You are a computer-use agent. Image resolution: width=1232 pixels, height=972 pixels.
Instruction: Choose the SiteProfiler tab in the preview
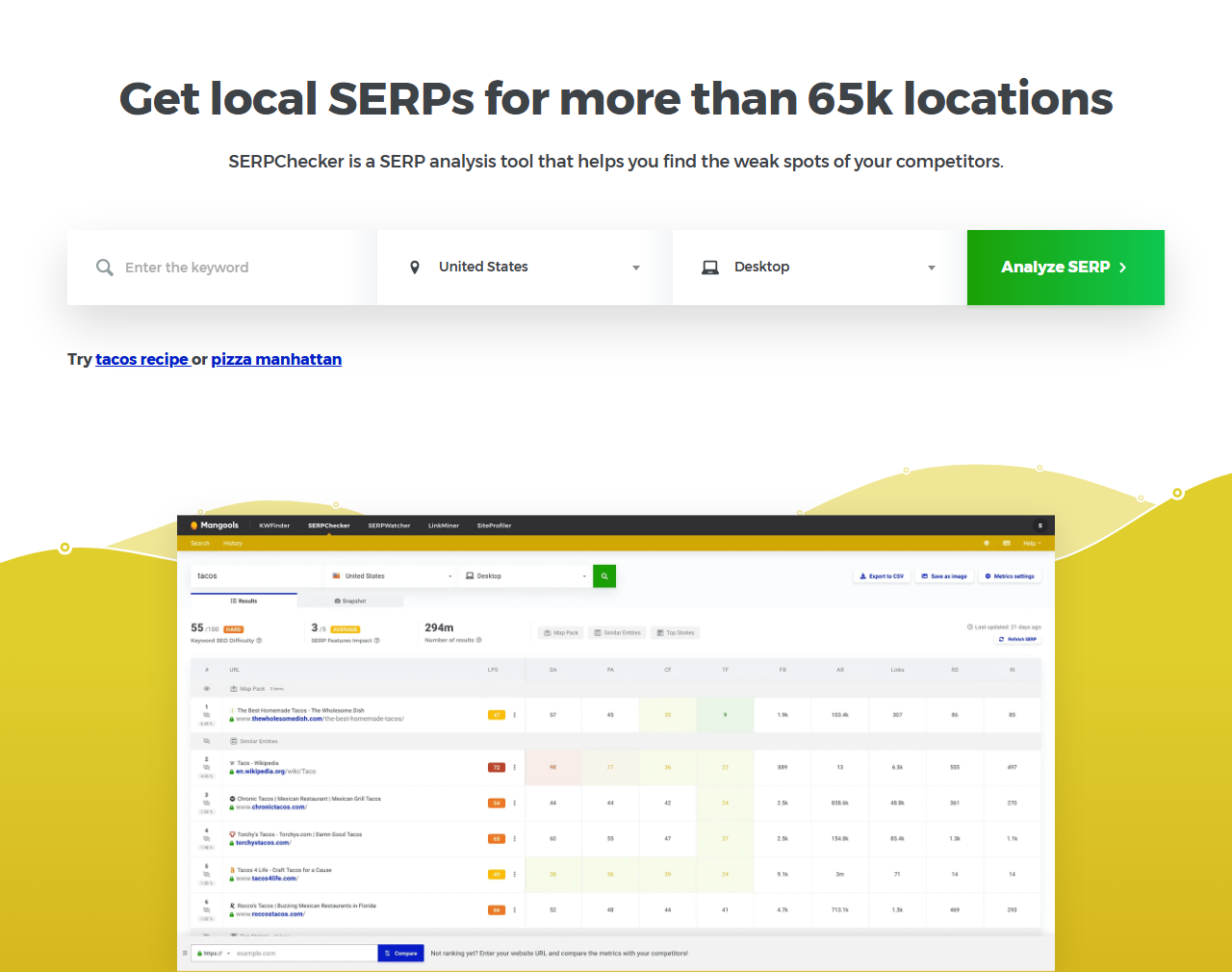[x=494, y=525]
